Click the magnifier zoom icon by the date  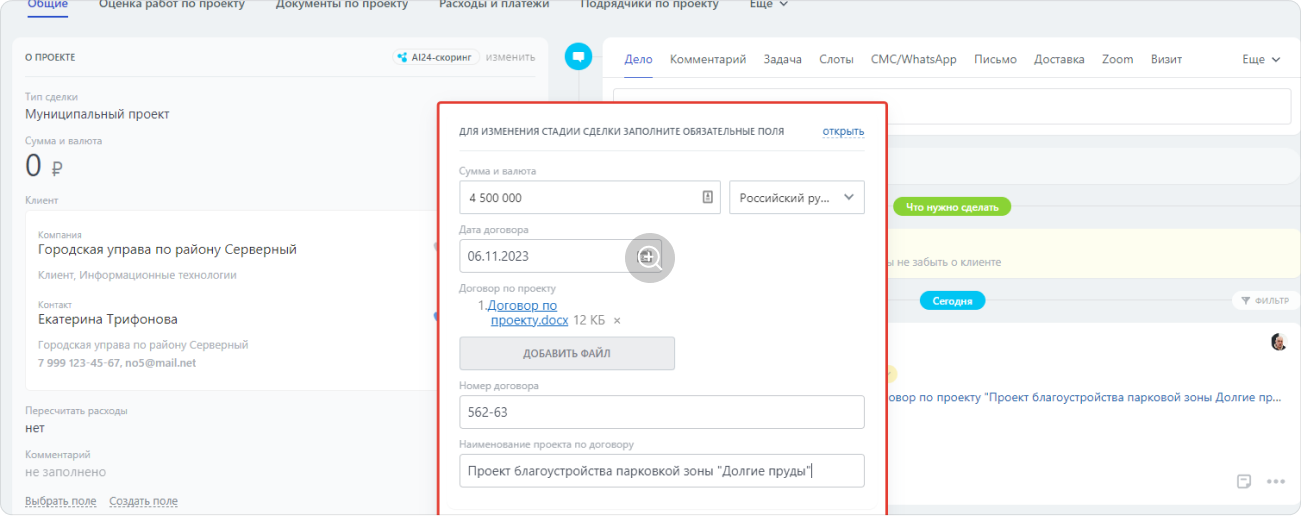[650, 258]
